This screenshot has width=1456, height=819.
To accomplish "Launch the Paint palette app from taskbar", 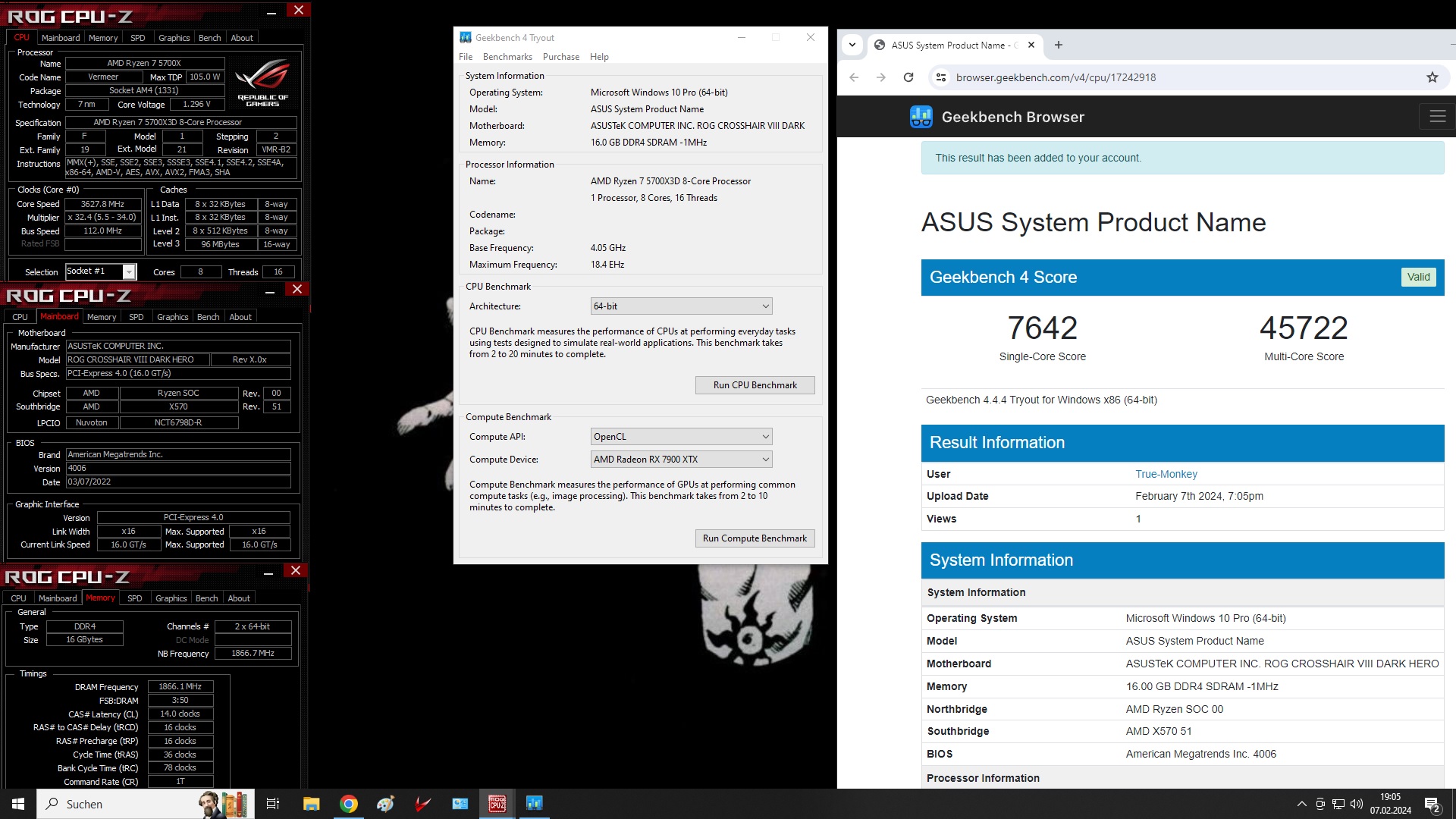I will coord(386,804).
